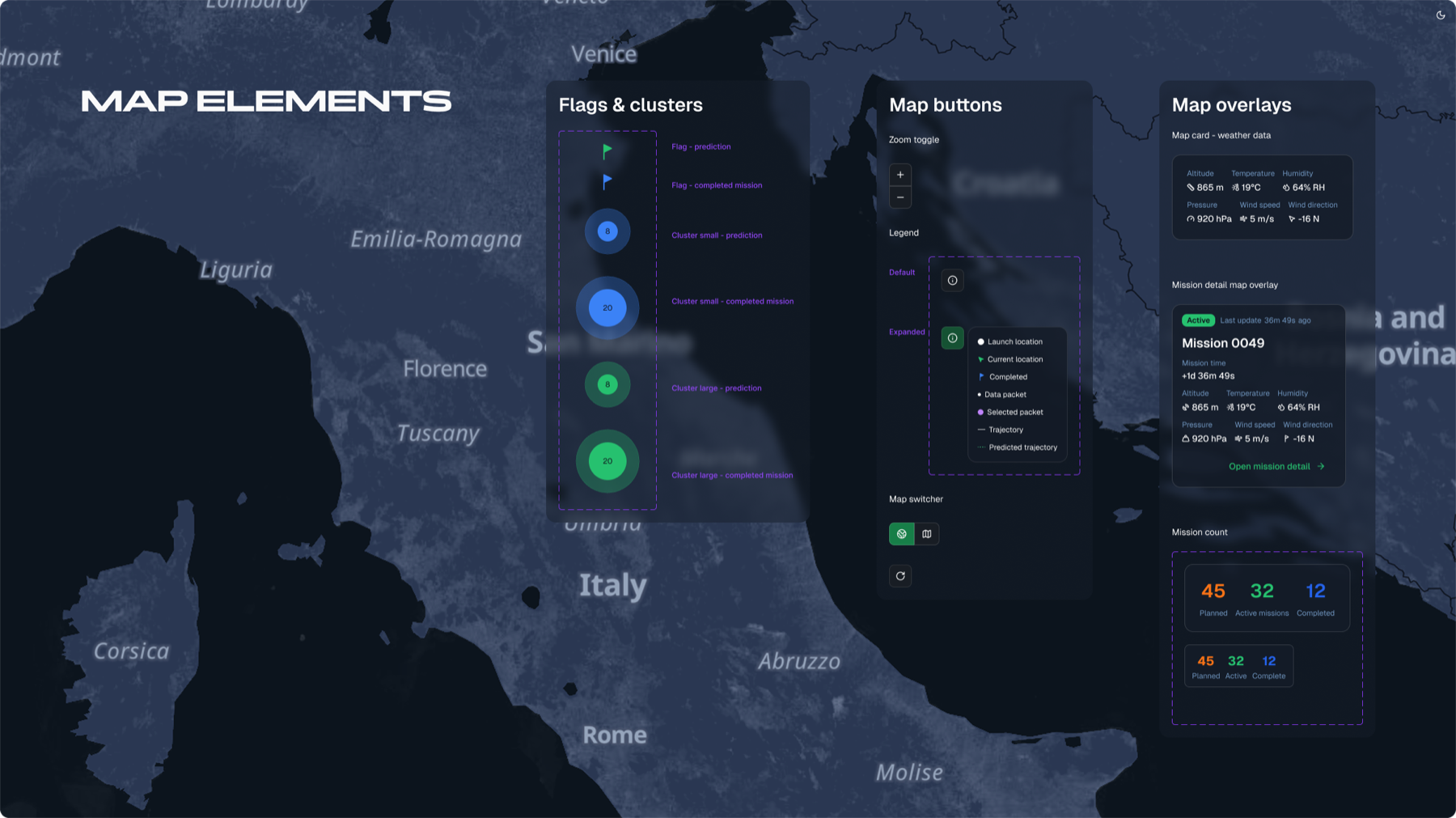Viewport: 1456px width, 818px height.
Task: Click the blue completed mission flag
Action: (x=607, y=182)
